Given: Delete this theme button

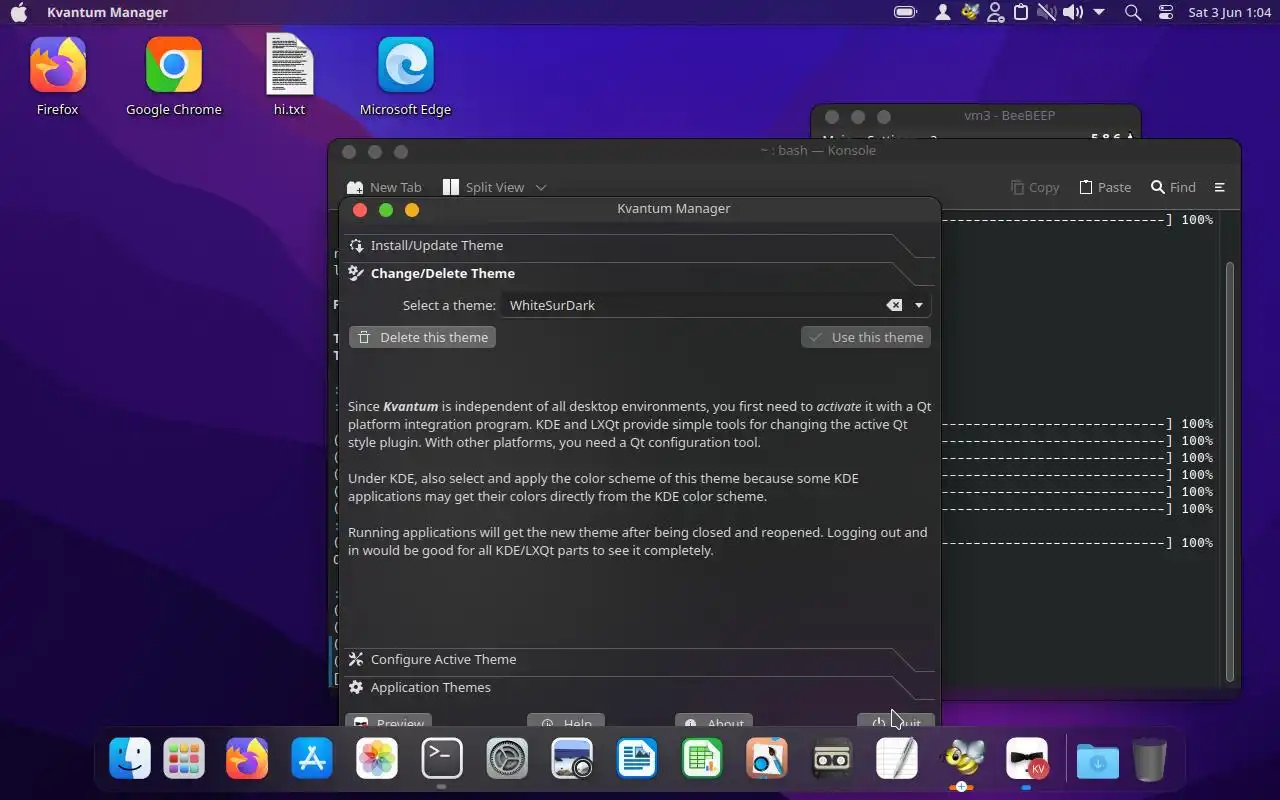Looking at the screenshot, I should pyautogui.click(x=422, y=337).
